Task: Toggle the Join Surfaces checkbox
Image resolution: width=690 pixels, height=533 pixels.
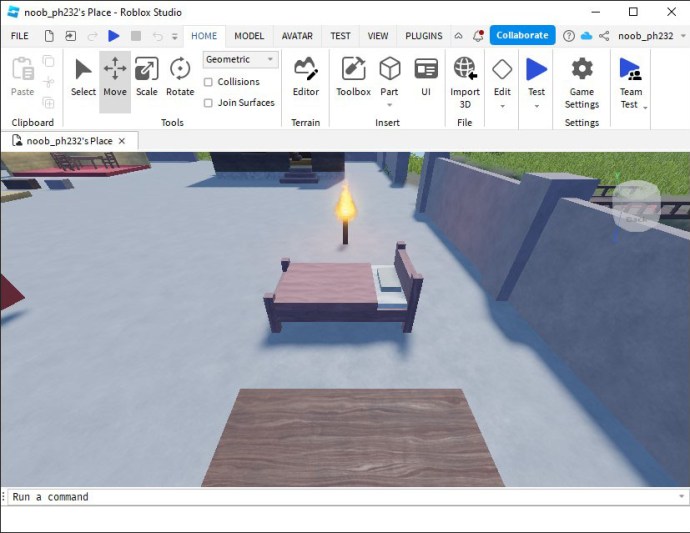Action: pyautogui.click(x=208, y=102)
